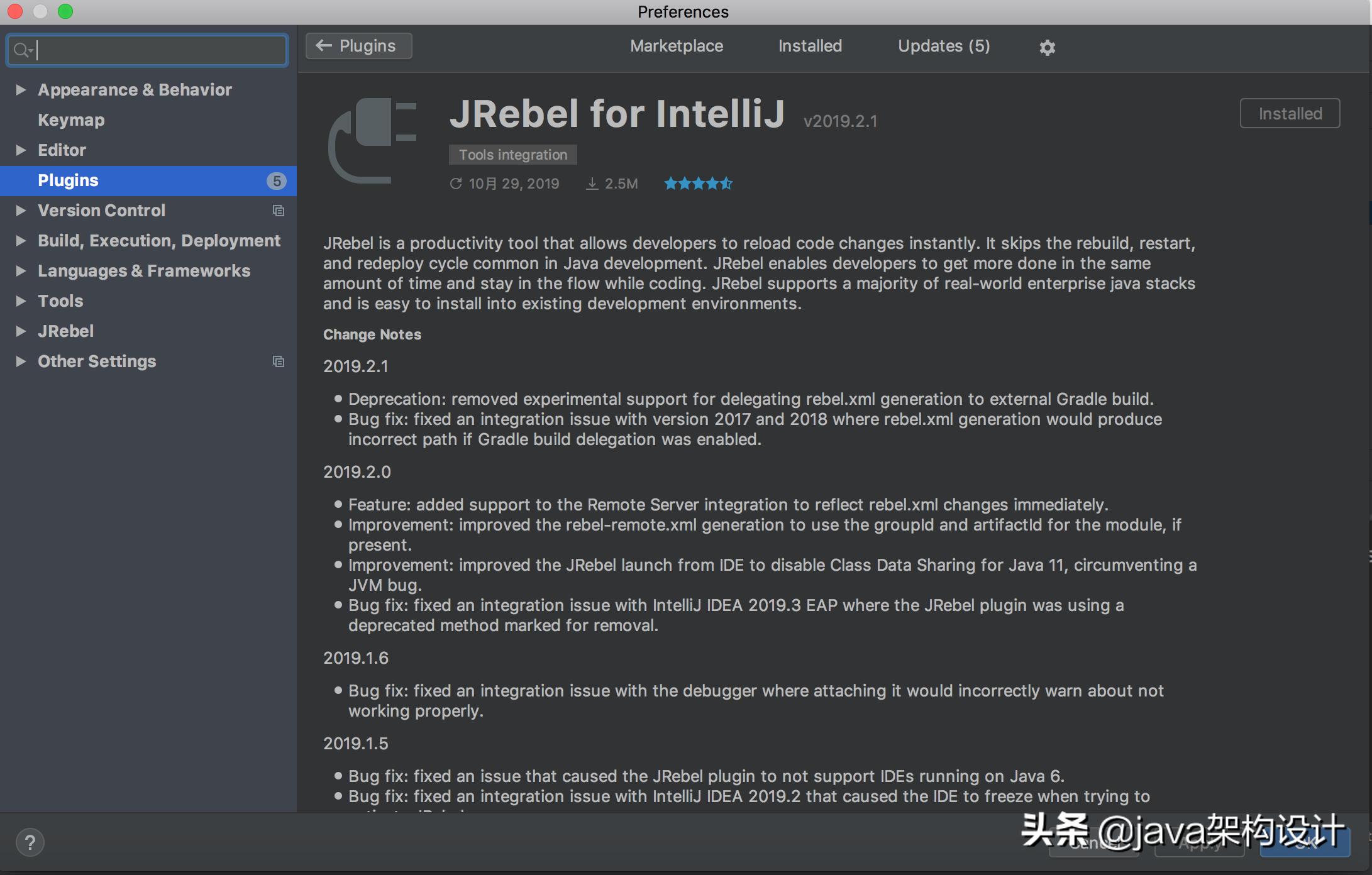Click the OK button
1372x875 pixels.
pos(1305,842)
